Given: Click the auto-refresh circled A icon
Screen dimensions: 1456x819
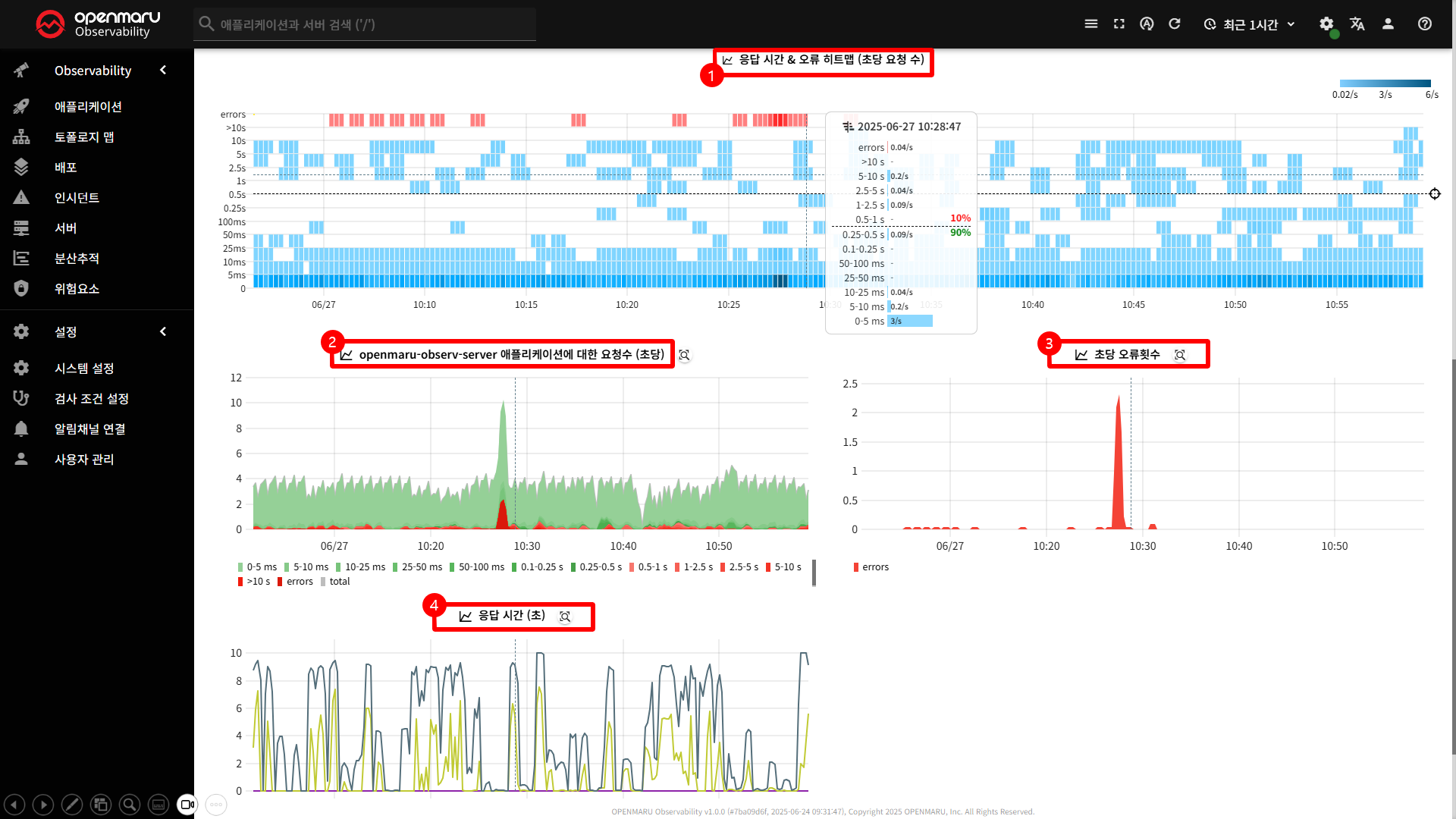Looking at the screenshot, I should pyautogui.click(x=1147, y=24).
